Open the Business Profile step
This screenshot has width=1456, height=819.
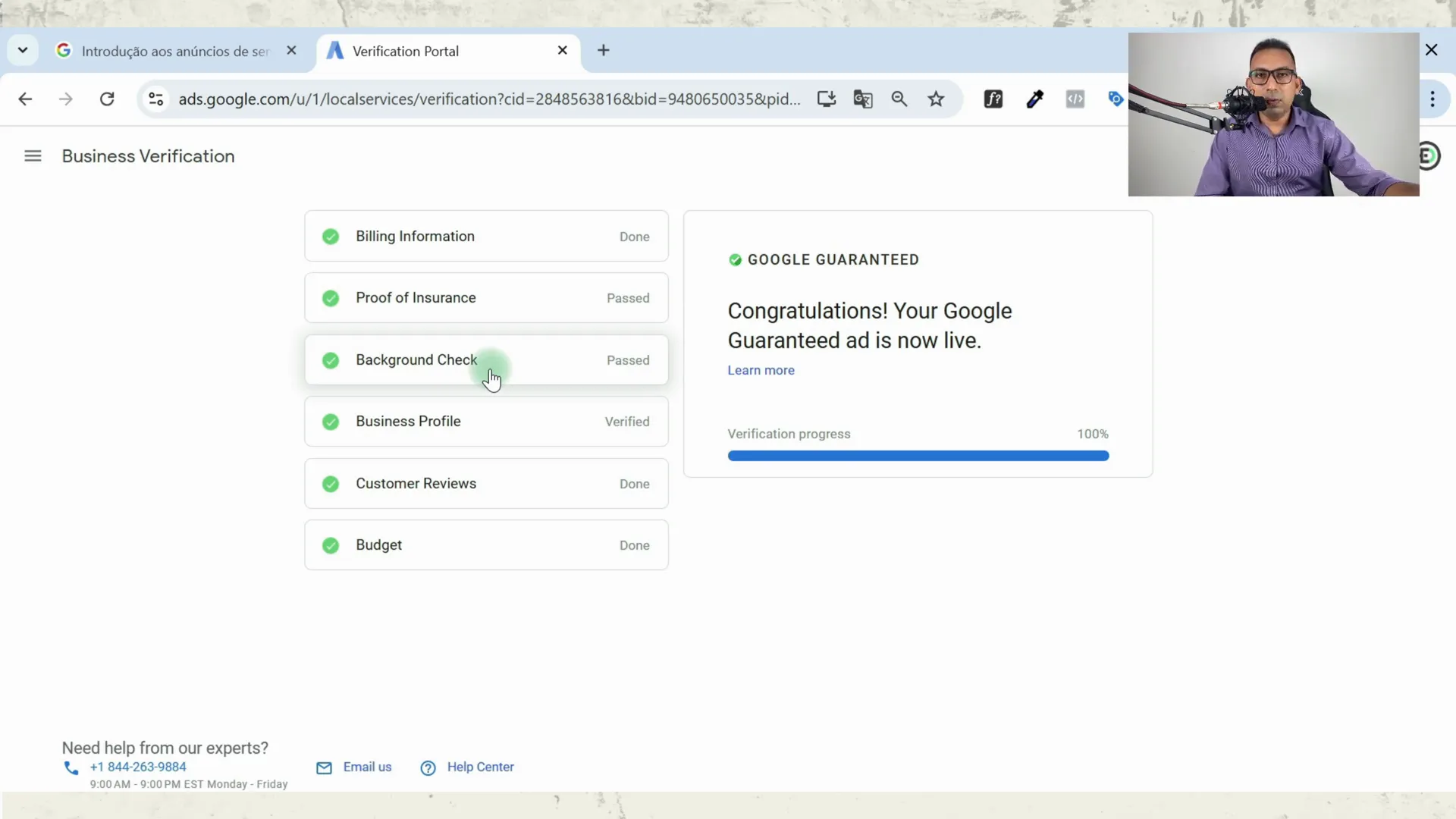coord(486,422)
